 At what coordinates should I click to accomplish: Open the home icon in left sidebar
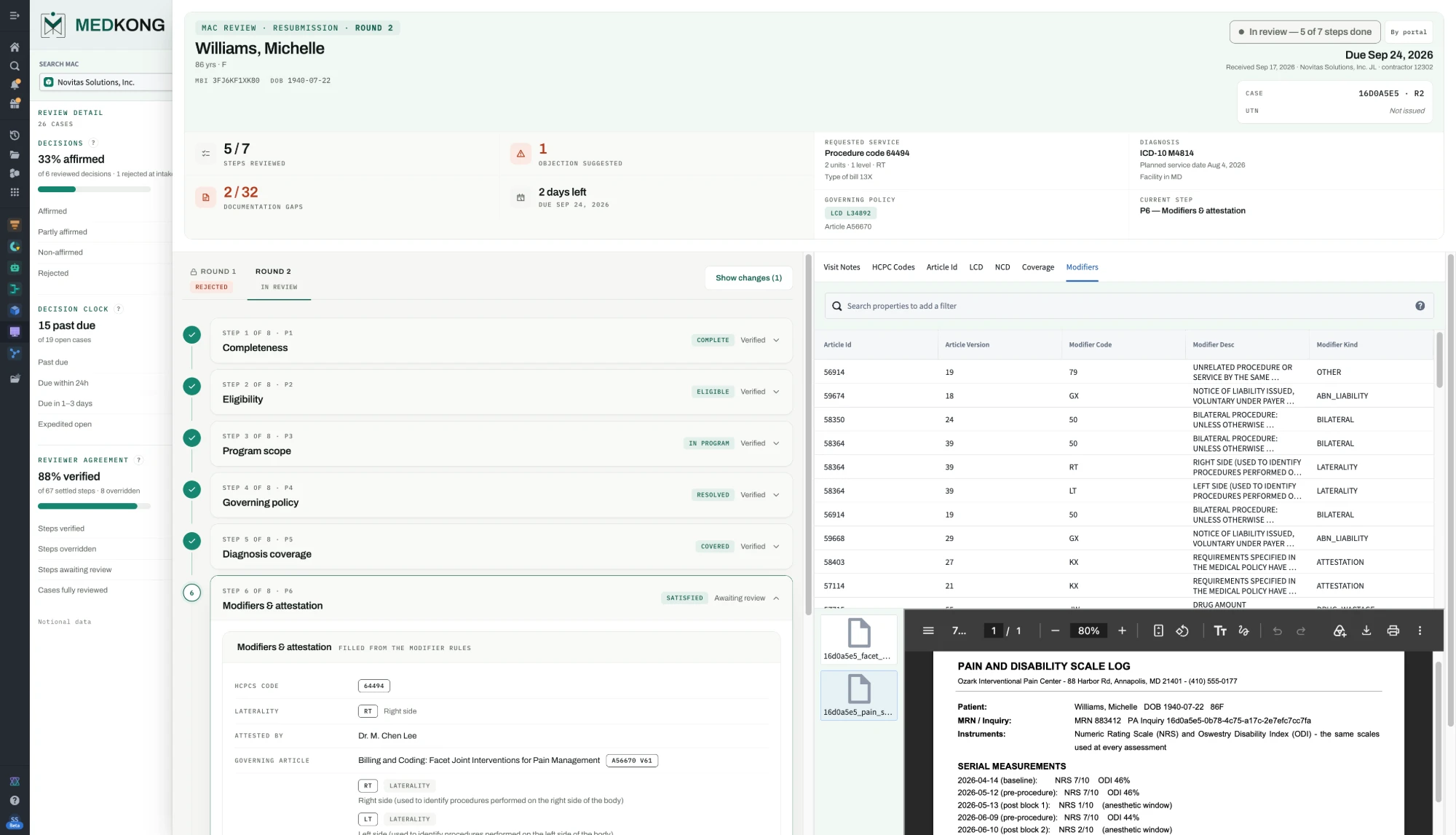coord(15,47)
